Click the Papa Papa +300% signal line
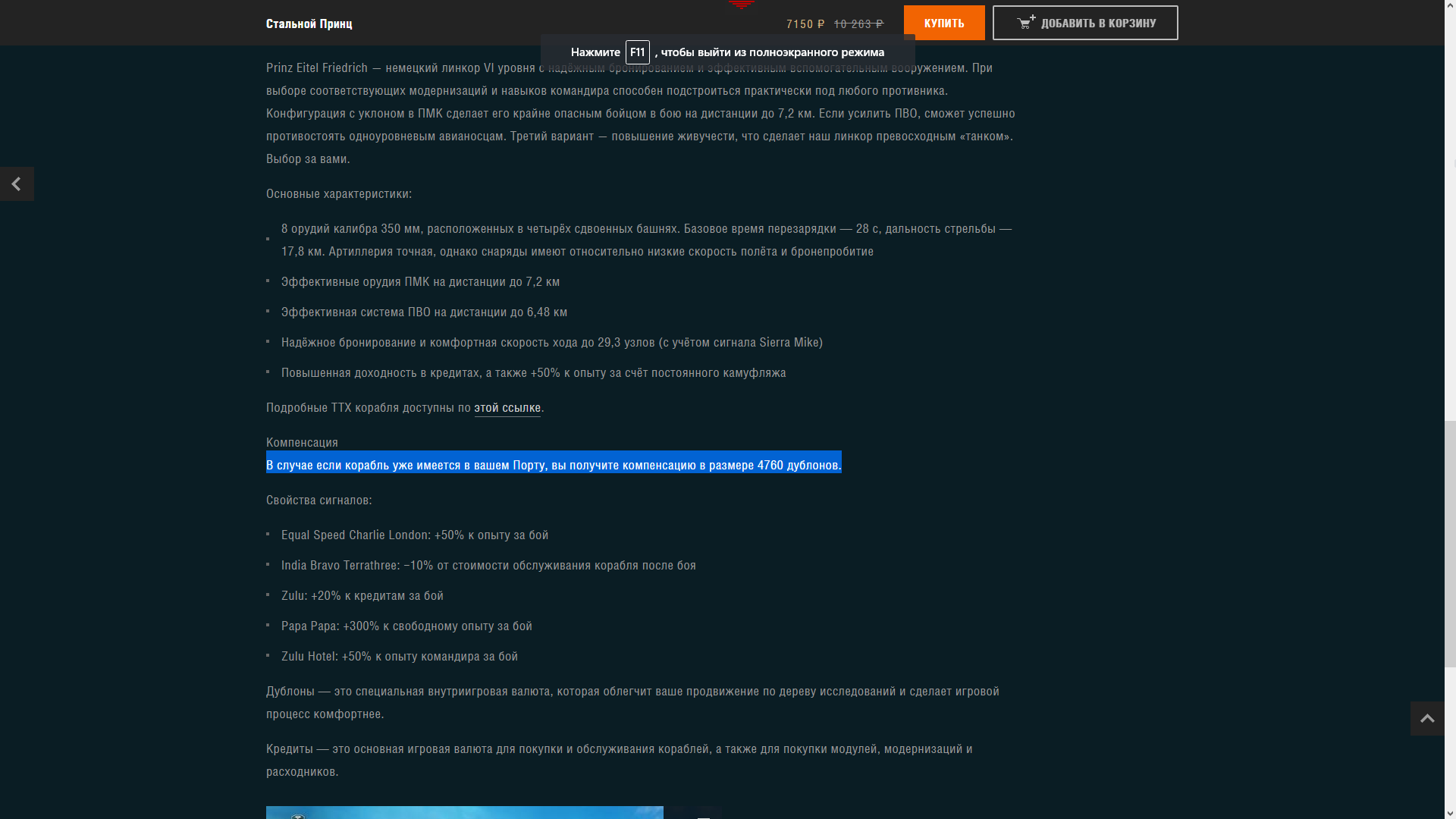1456x819 pixels. tap(406, 626)
